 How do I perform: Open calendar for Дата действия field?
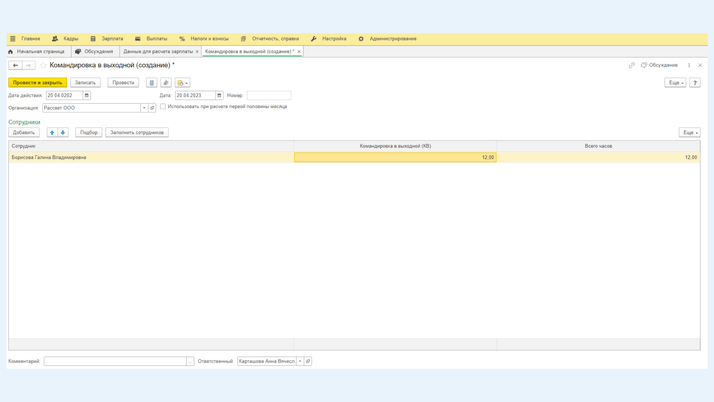[87, 96]
